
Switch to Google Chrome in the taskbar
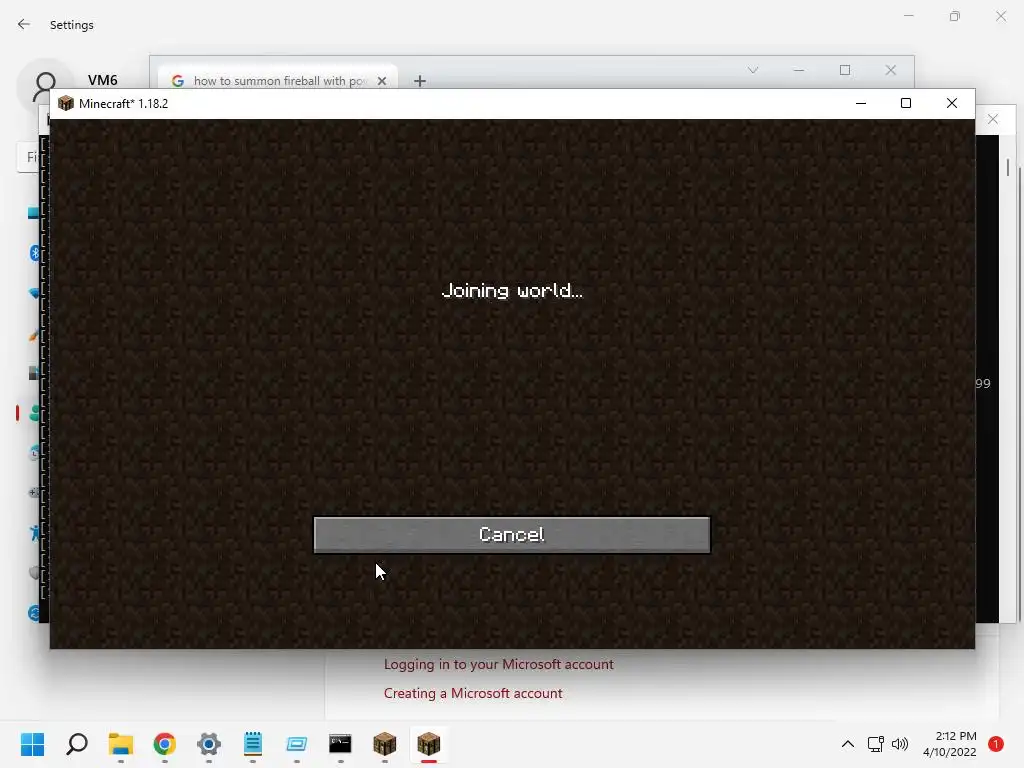point(165,744)
